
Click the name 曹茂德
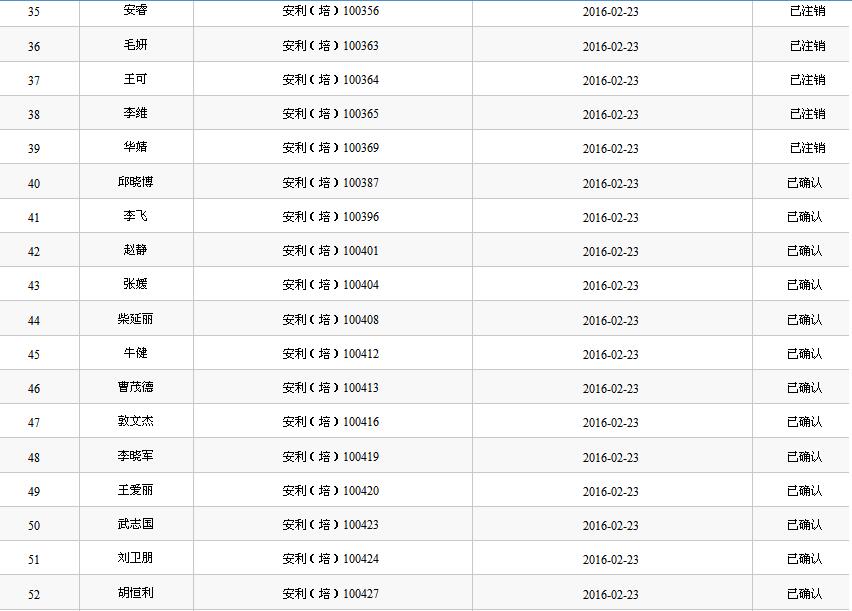tap(135, 387)
